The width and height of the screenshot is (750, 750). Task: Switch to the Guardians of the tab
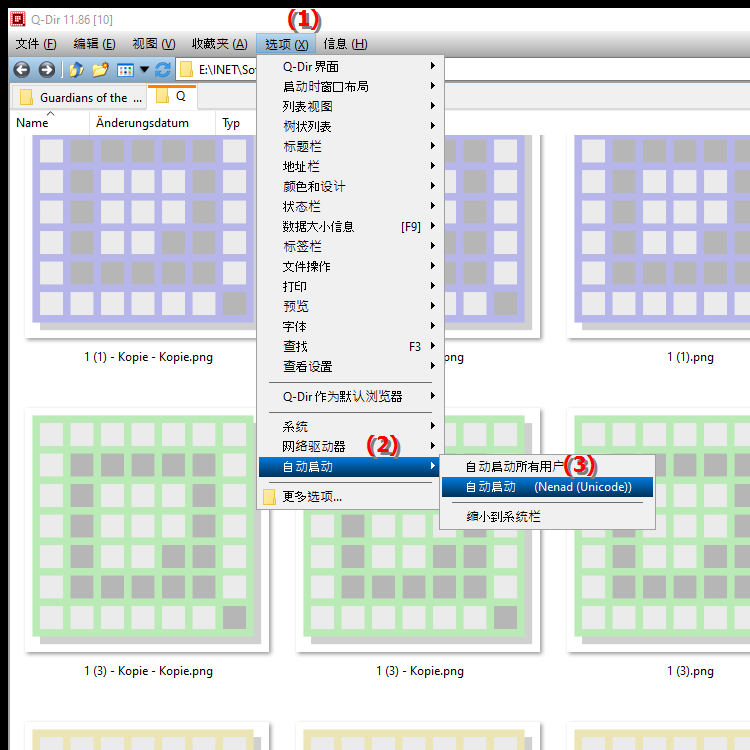coord(79,98)
